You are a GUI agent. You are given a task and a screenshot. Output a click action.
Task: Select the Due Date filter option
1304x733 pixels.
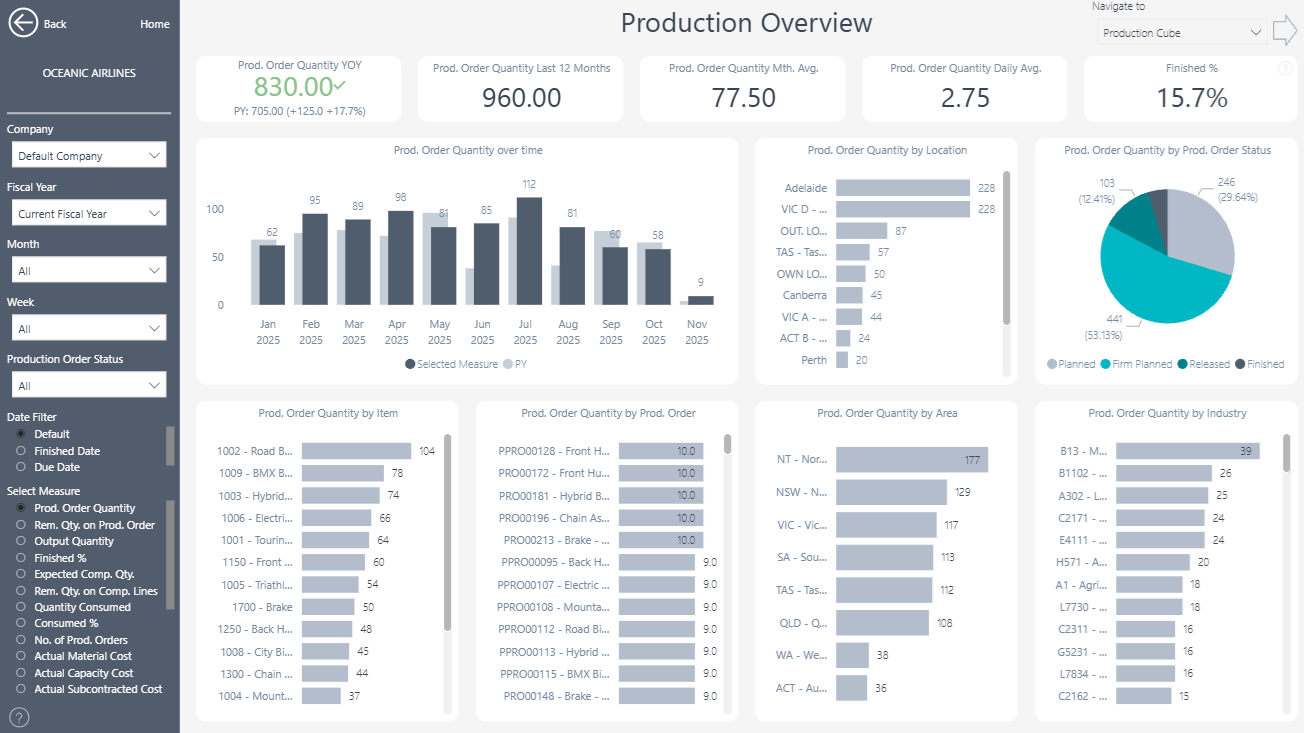coord(20,467)
